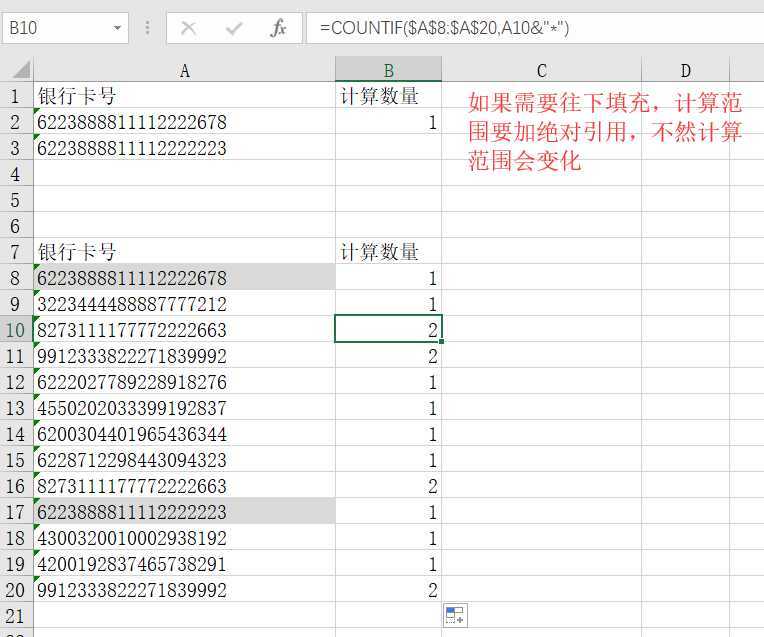Image resolution: width=764 pixels, height=637 pixels.
Task: Click the COUNTIF formula in formula bar
Action: 444,28
